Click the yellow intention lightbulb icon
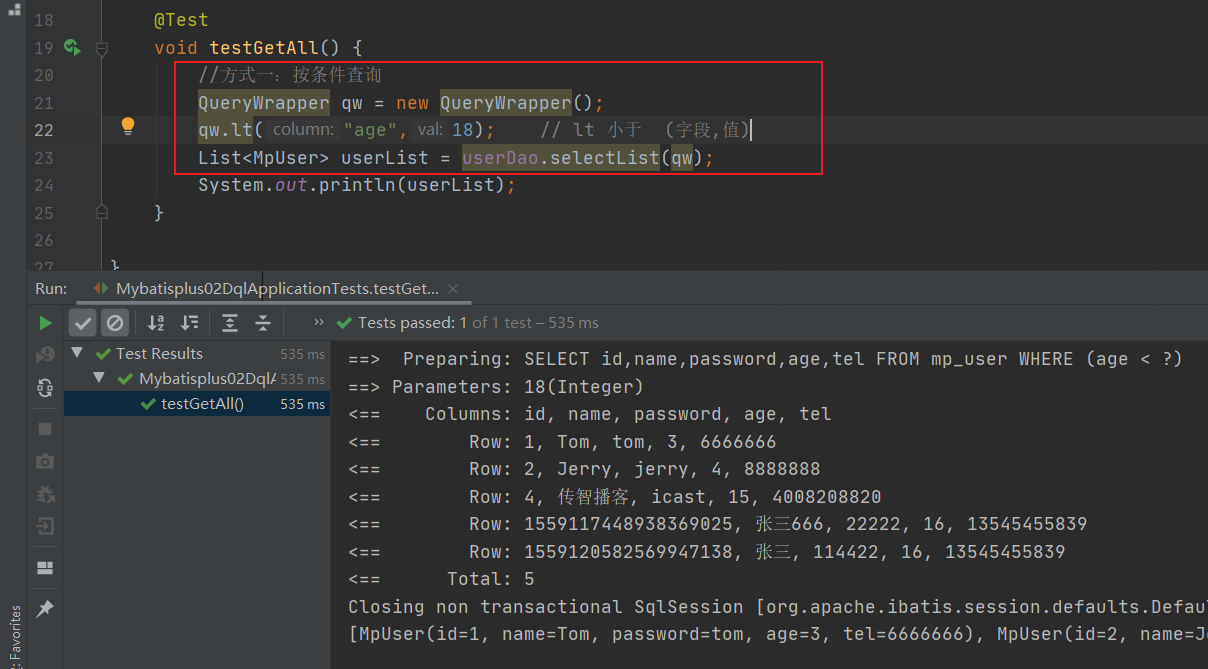 pyautogui.click(x=128, y=126)
